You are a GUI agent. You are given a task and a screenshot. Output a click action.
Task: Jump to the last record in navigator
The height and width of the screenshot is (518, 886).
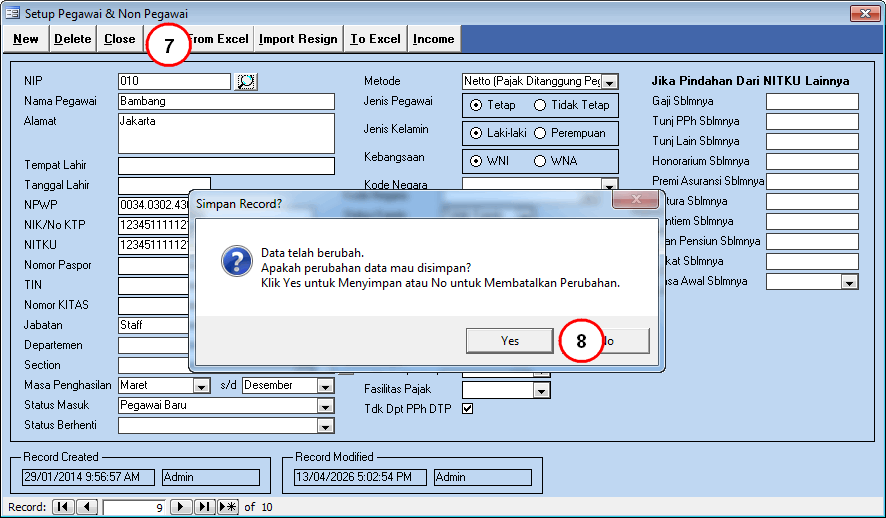coord(204,507)
